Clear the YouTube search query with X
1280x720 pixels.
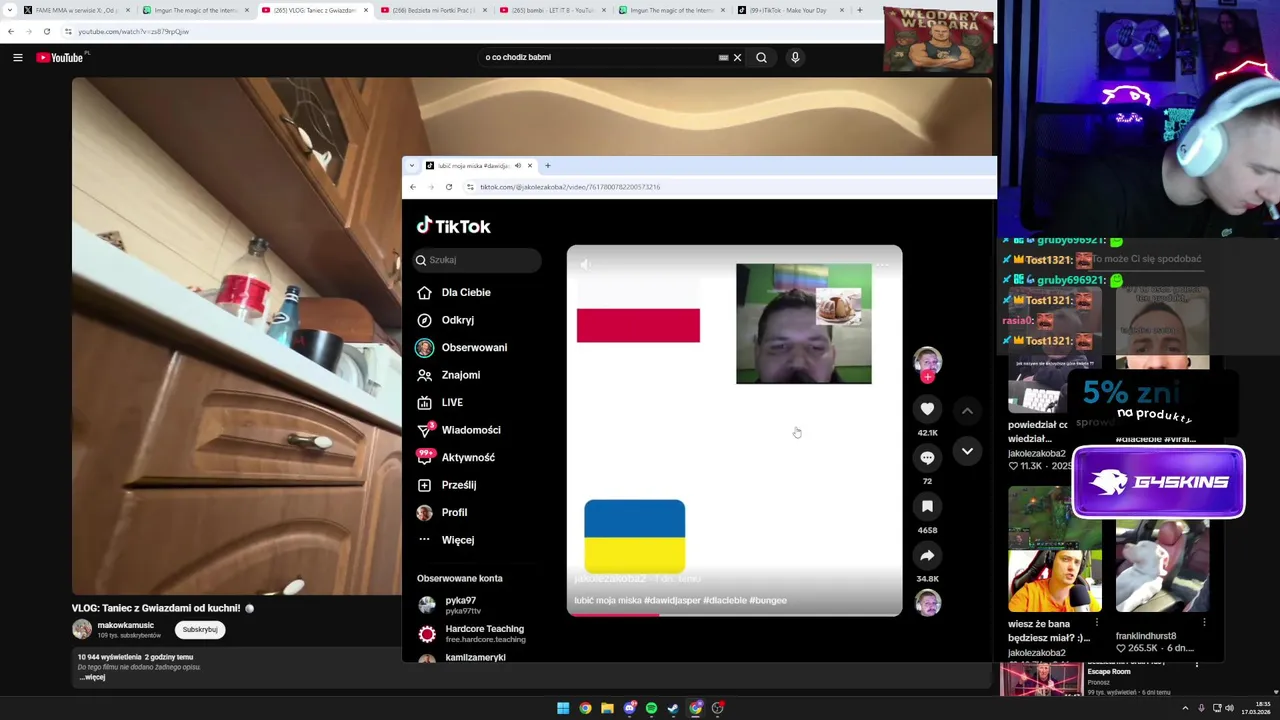coord(738,57)
